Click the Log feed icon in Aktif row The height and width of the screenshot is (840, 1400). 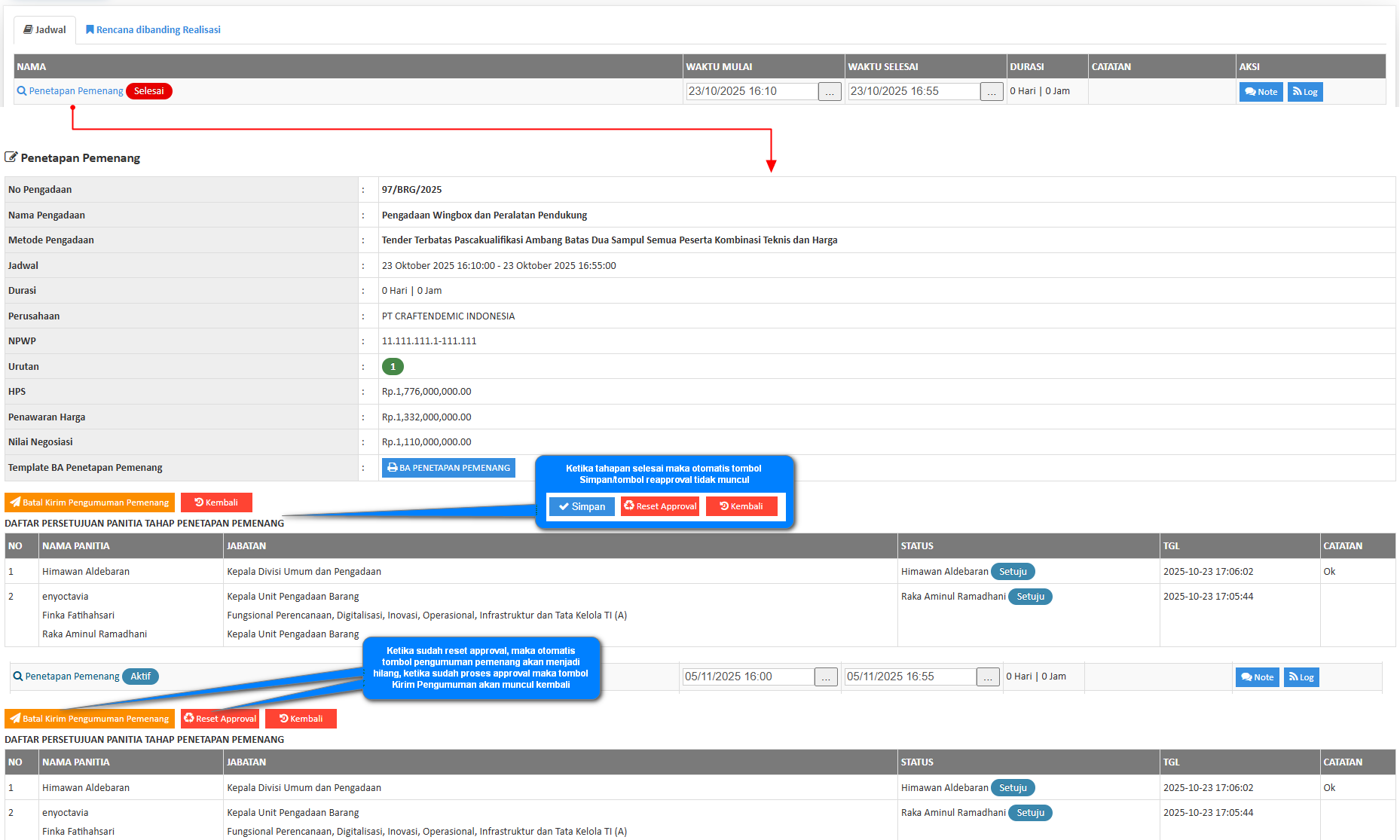1294,677
